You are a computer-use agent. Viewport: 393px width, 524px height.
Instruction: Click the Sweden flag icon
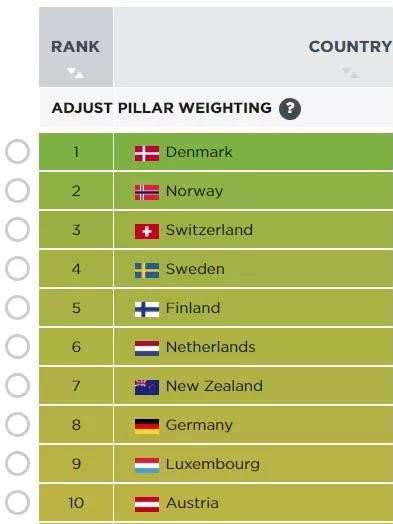[x=147, y=270]
